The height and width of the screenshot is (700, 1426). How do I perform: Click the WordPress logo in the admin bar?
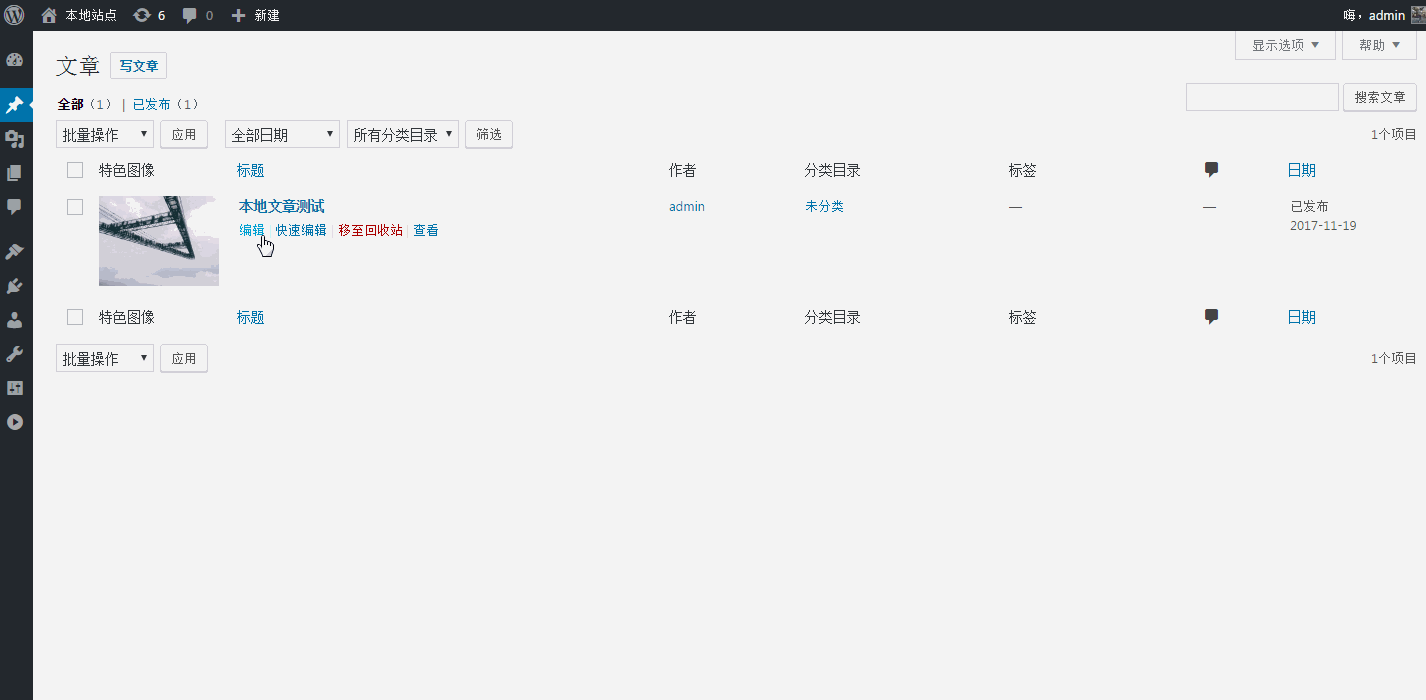pyautogui.click(x=15, y=15)
